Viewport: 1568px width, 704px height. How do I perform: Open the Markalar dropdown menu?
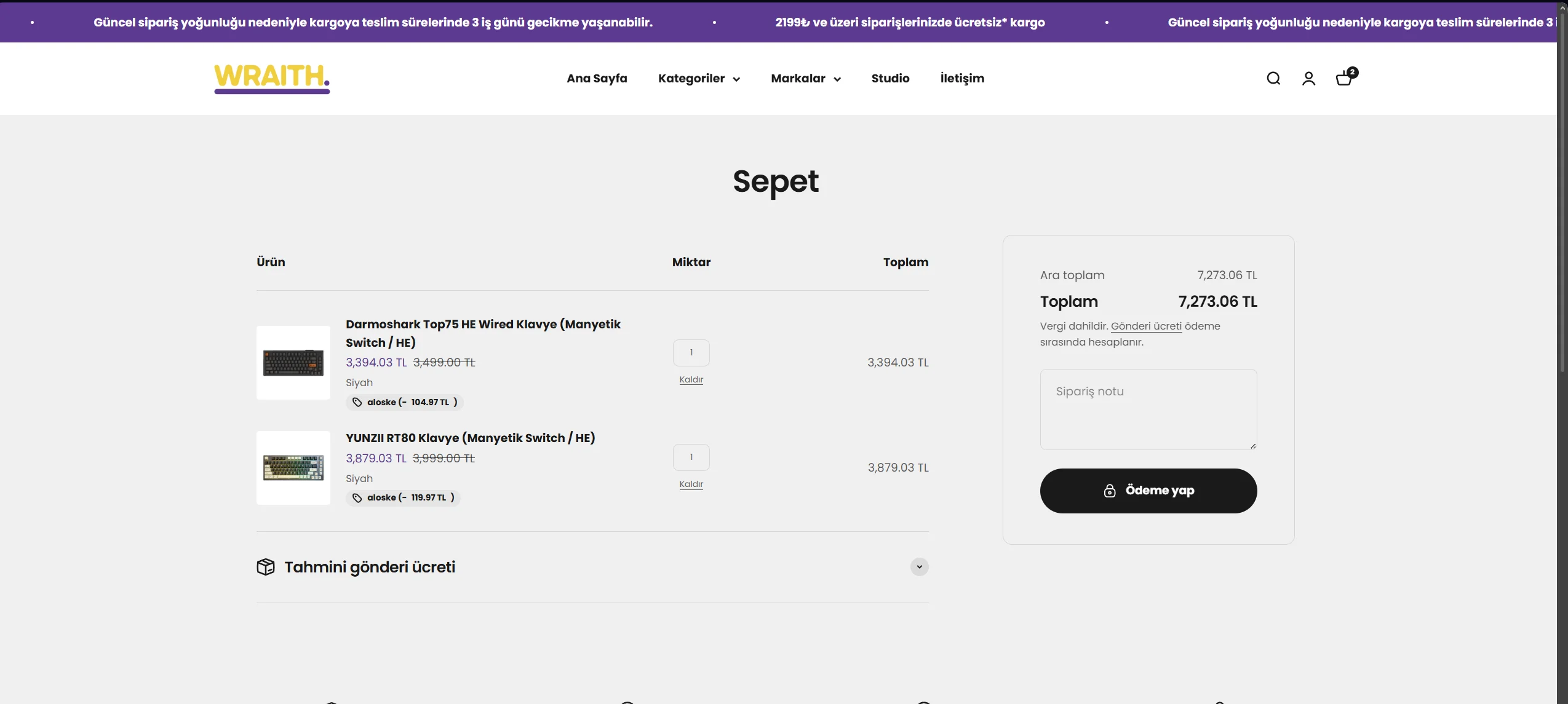tap(805, 79)
